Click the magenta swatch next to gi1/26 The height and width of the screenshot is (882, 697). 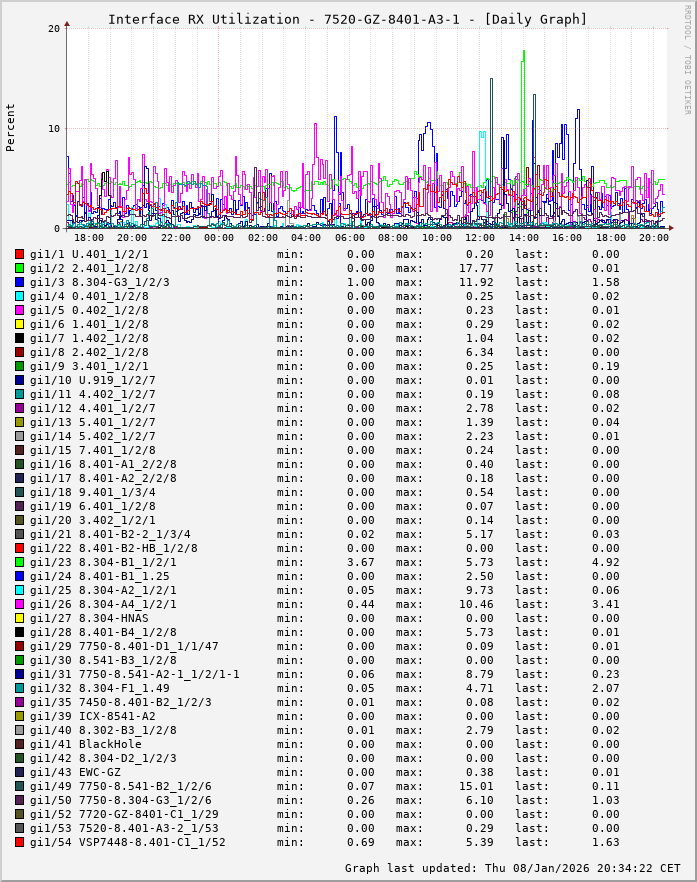coord(19,604)
